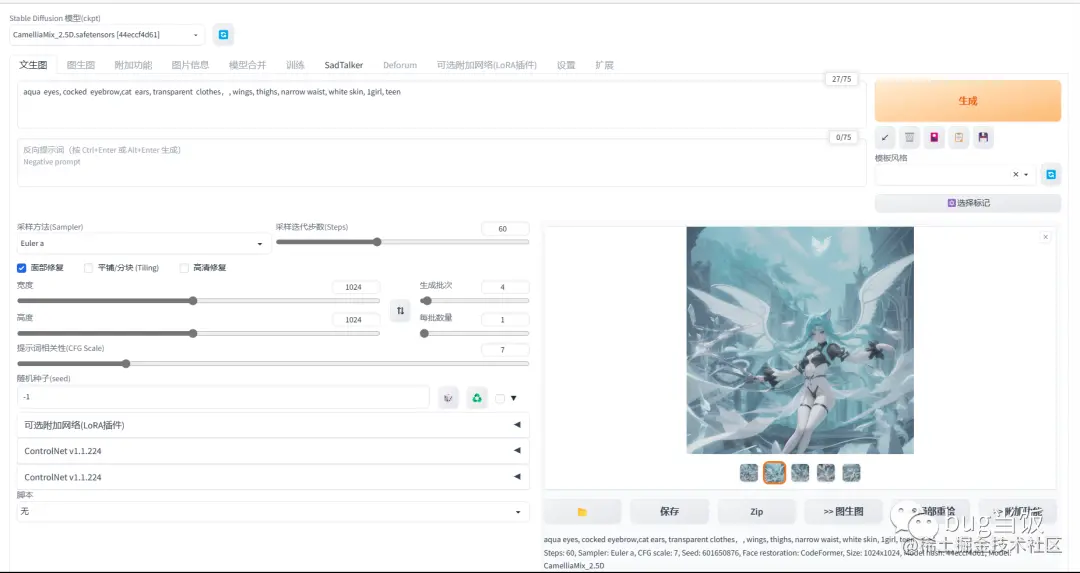Image resolution: width=1080 pixels, height=573 pixels.
Task: Adjust the sampling steps slider
Action: 402,242
